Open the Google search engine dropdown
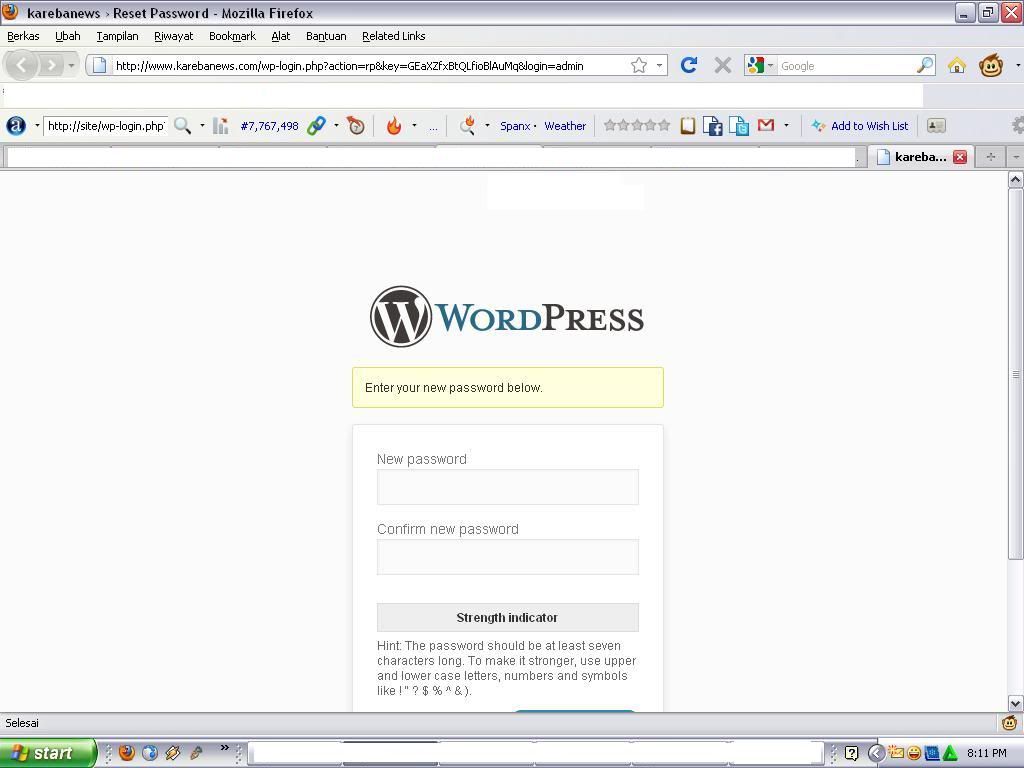Screen dimensions: 1024x768 pyautogui.click(x=760, y=66)
